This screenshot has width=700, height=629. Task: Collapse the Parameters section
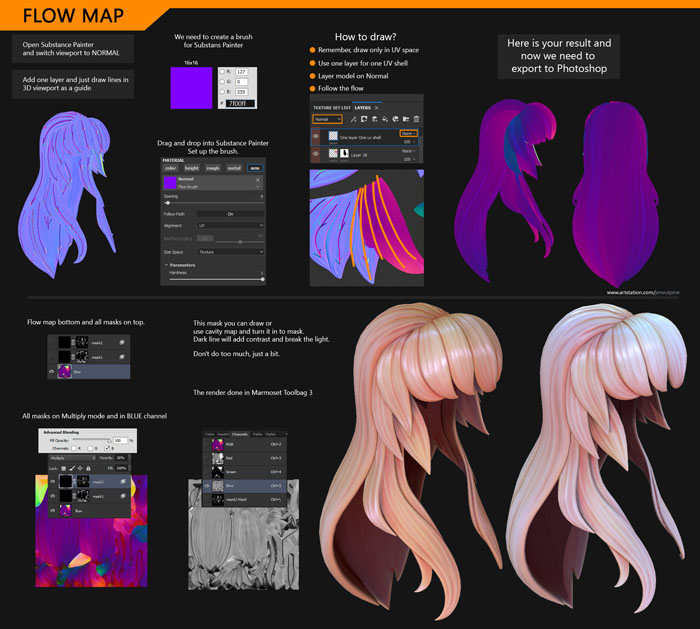(166, 265)
